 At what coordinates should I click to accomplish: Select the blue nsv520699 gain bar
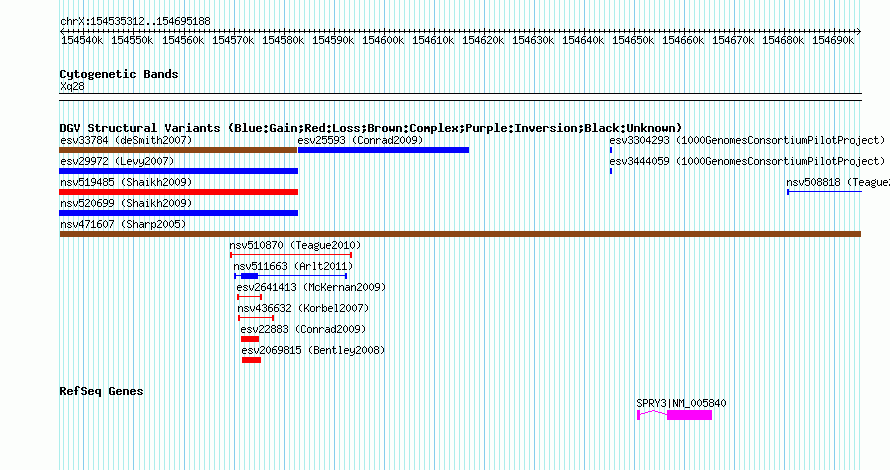[179, 213]
